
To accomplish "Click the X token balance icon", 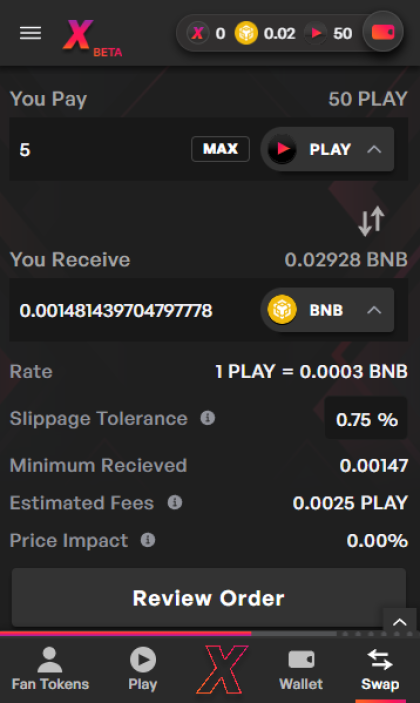I will (x=198, y=34).
